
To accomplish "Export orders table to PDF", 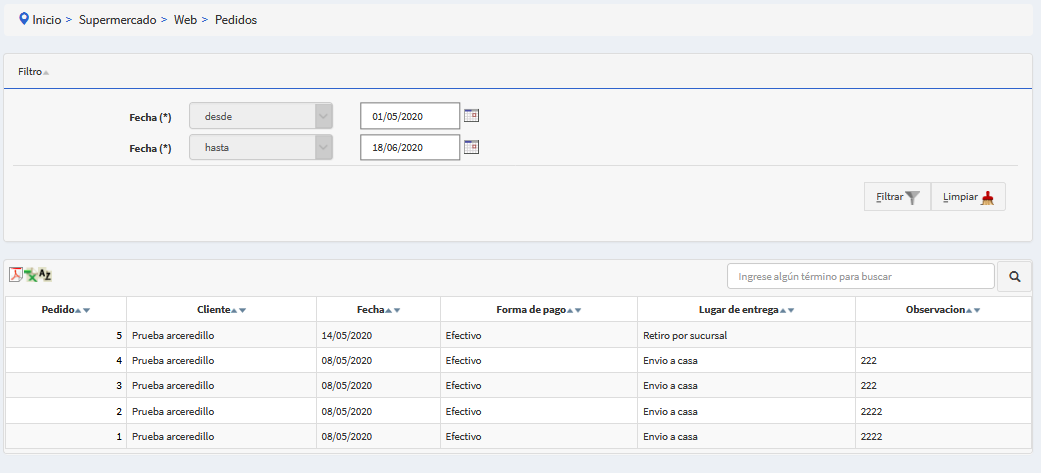I will pyautogui.click(x=15, y=275).
